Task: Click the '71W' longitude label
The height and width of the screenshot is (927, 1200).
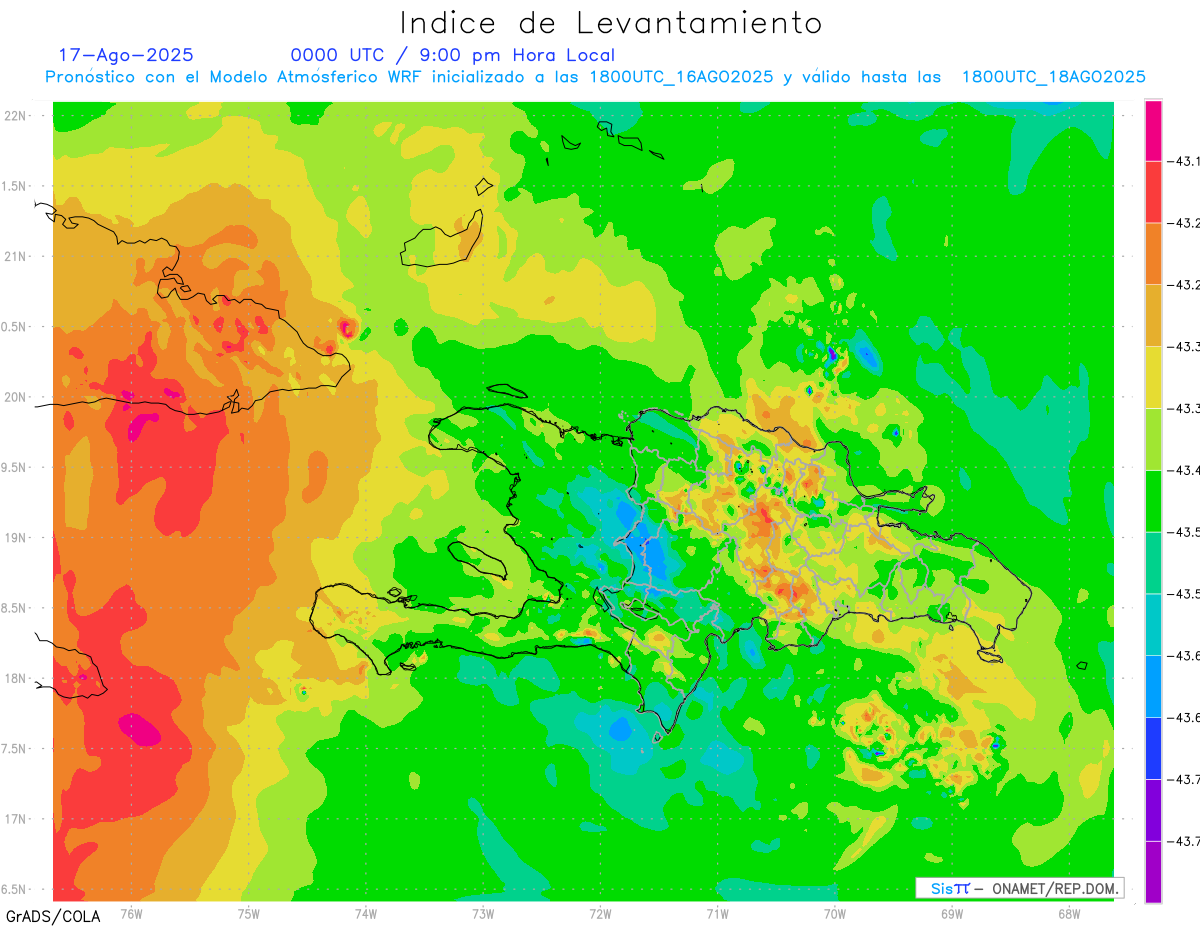Action: coord(717,913)
